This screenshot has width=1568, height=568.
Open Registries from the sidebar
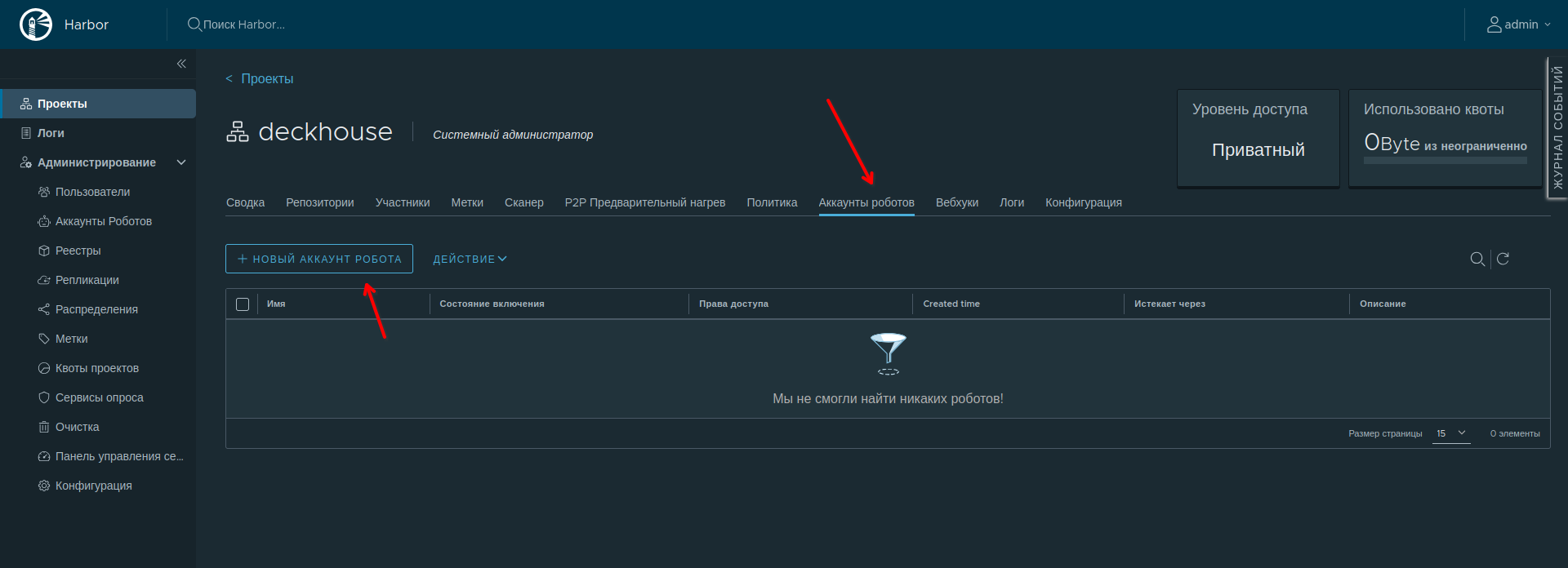click(78, 251)
